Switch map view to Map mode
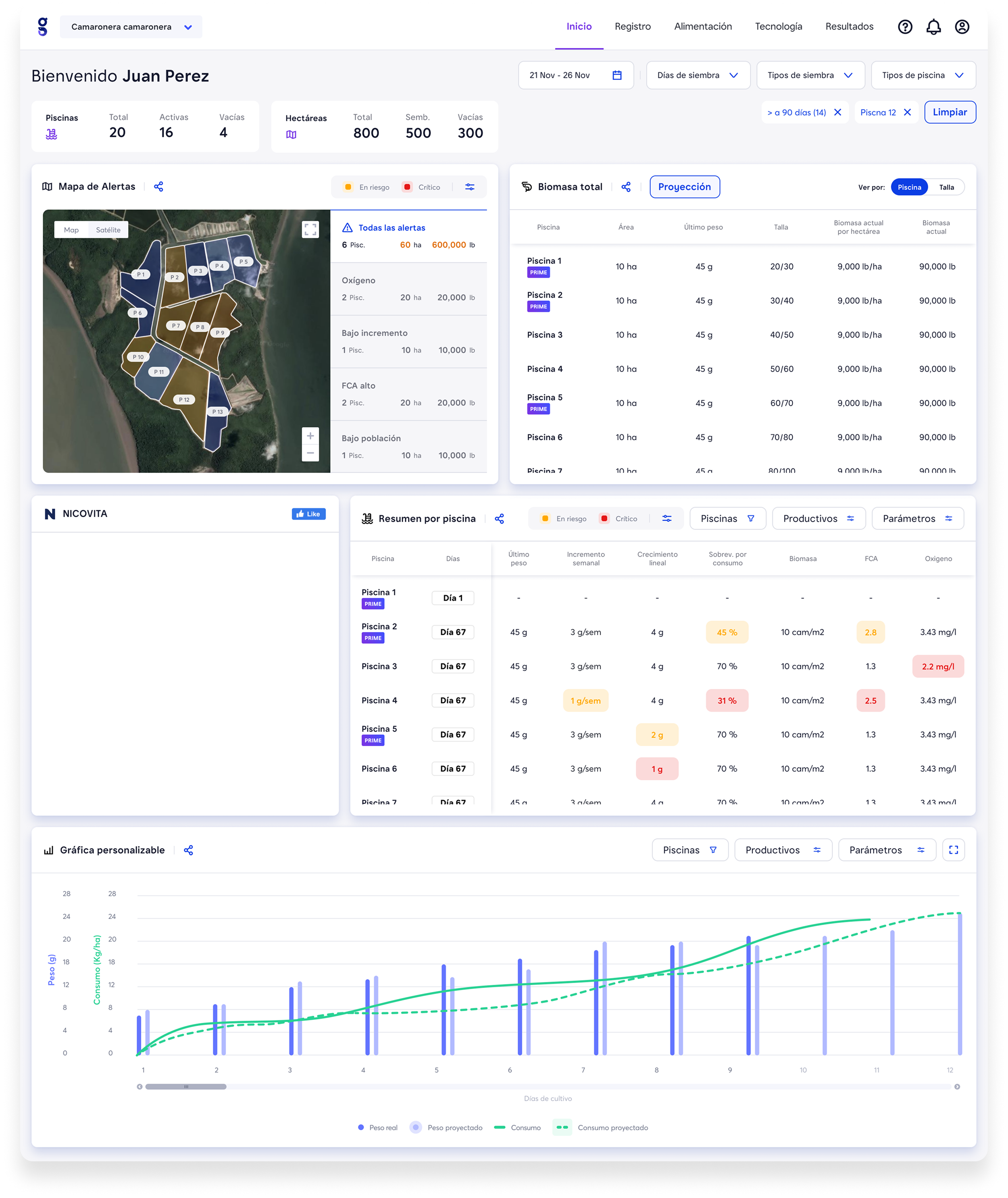 pyautogui.click(x=71, y=230)
